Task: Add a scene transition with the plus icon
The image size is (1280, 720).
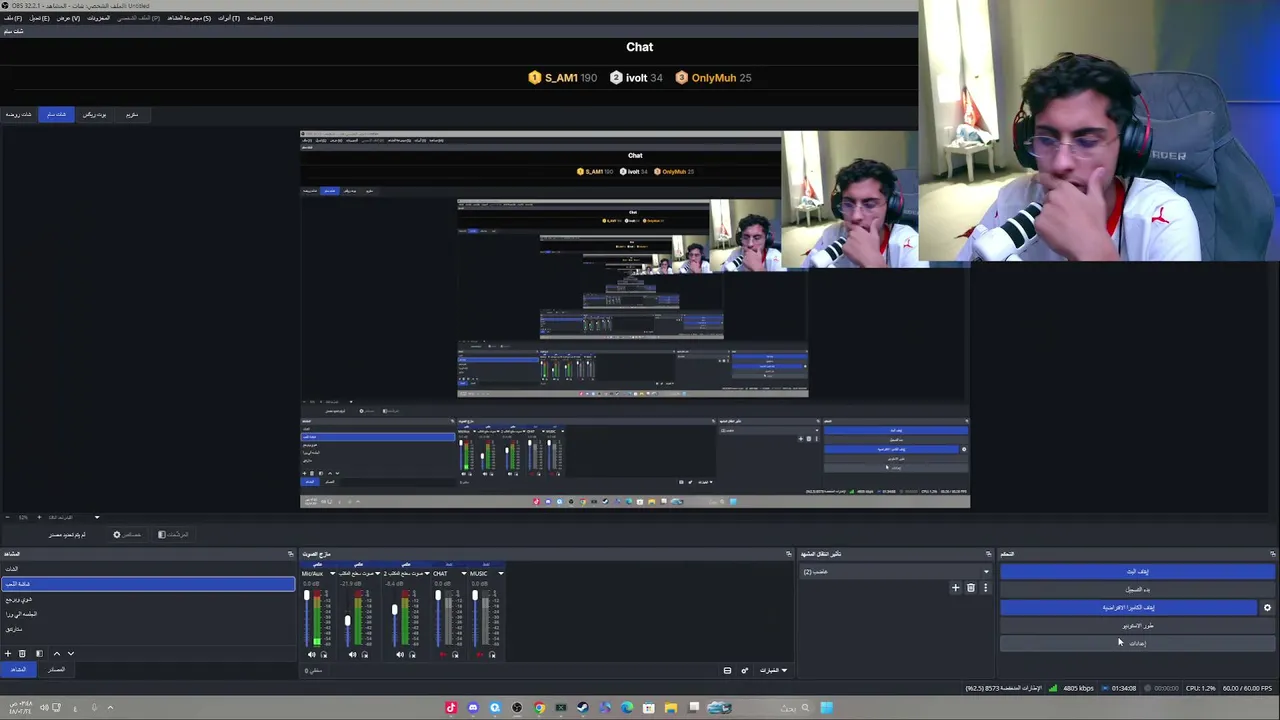Action: tap(955, 588)
